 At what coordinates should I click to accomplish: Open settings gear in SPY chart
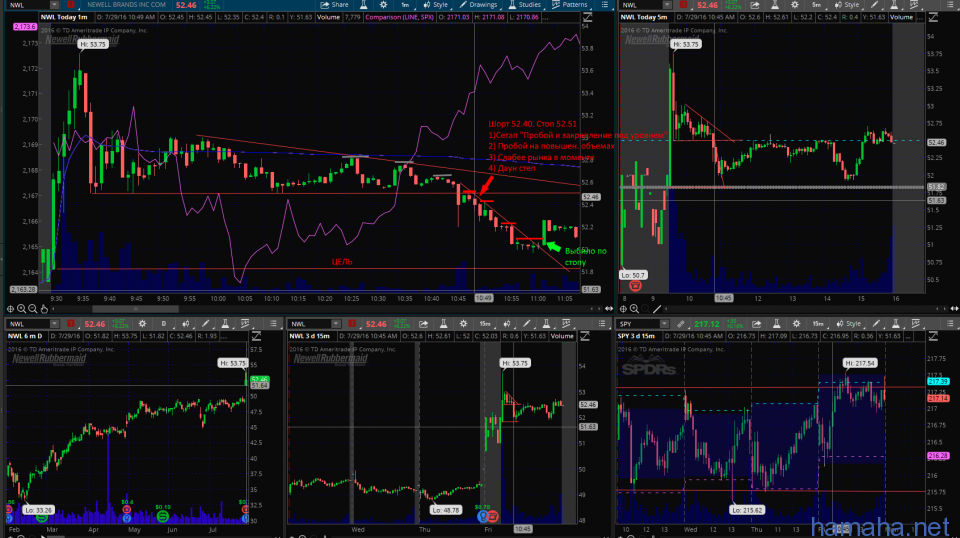click(x=796, y=324)
